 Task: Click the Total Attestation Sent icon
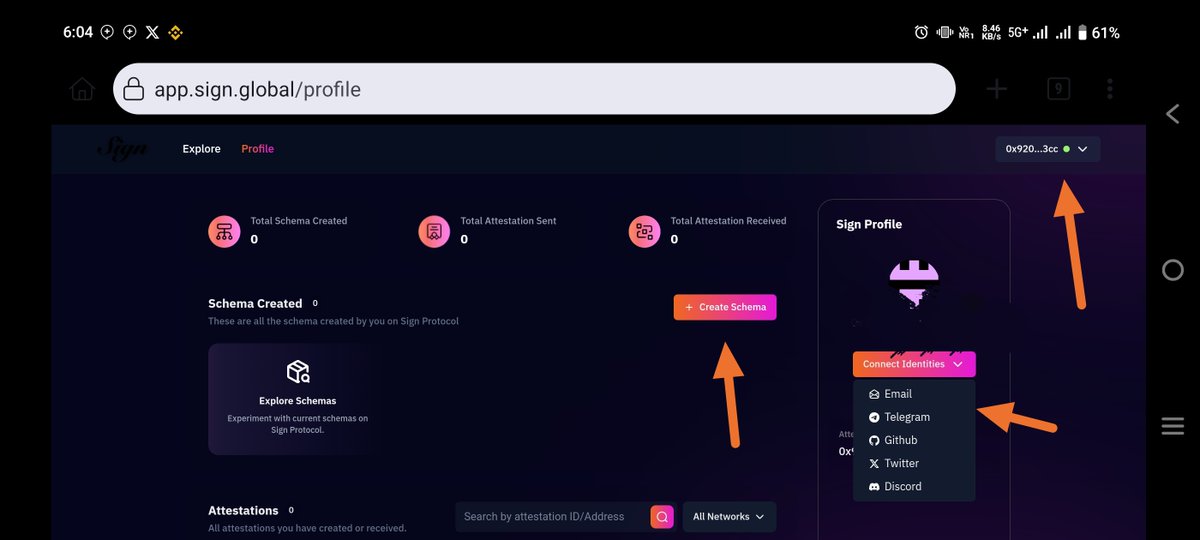434,231
